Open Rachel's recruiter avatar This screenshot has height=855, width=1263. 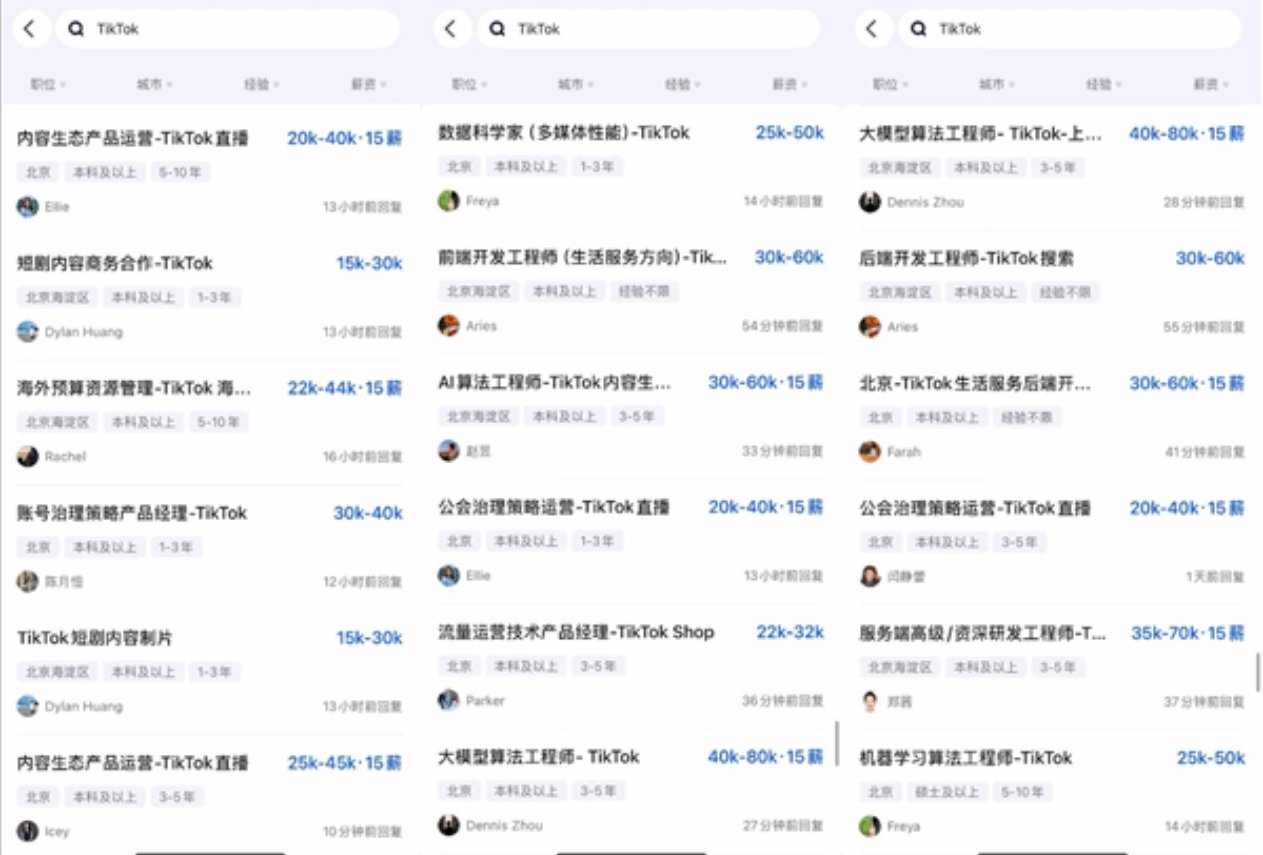tap(28, 456)
